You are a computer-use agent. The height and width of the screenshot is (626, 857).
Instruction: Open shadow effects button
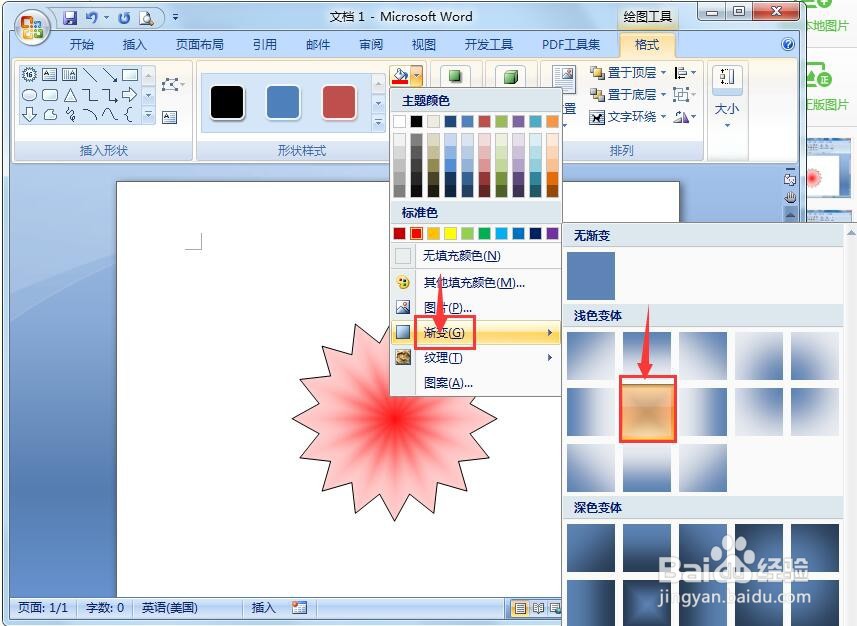pos(455,76)
